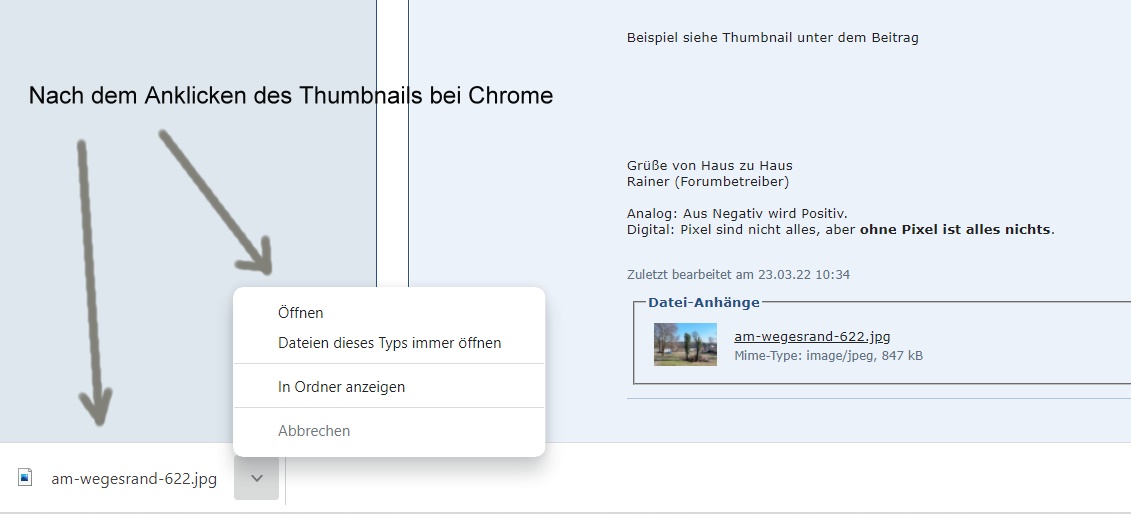This screenshot has height=514, width=1131.
Task: Click the left grey arrow pointing at download
Action: tap(90, 280)
